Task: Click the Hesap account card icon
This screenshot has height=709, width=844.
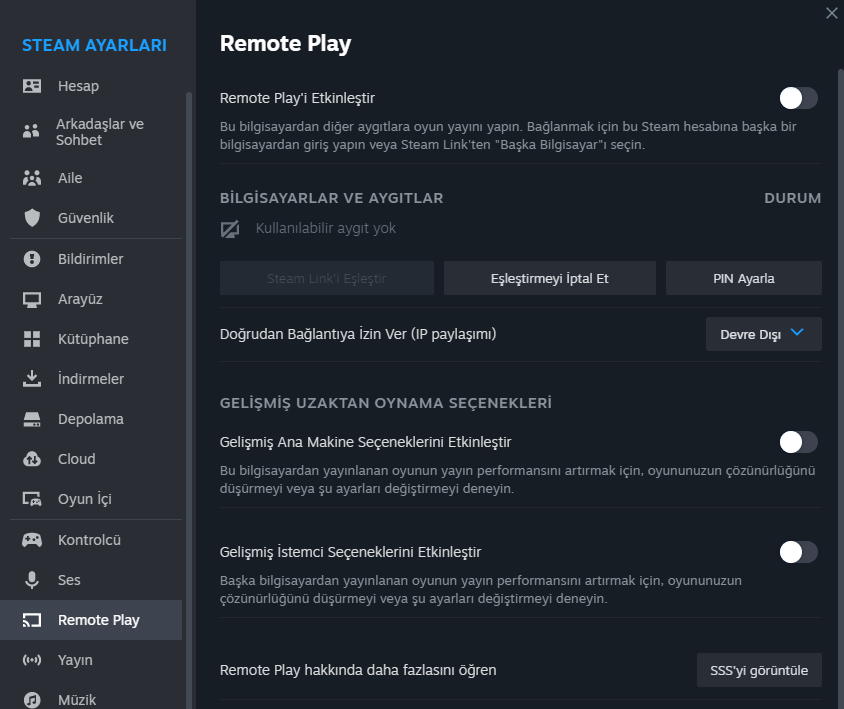Action: [x=32, y=86]
